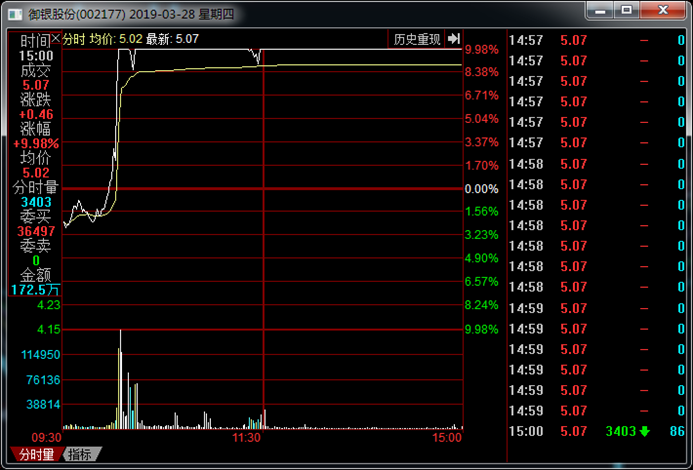Screen dimensions: 693x470
Task: Close the stock chart window
Action: pyautogui.click(x=665, y=10)
